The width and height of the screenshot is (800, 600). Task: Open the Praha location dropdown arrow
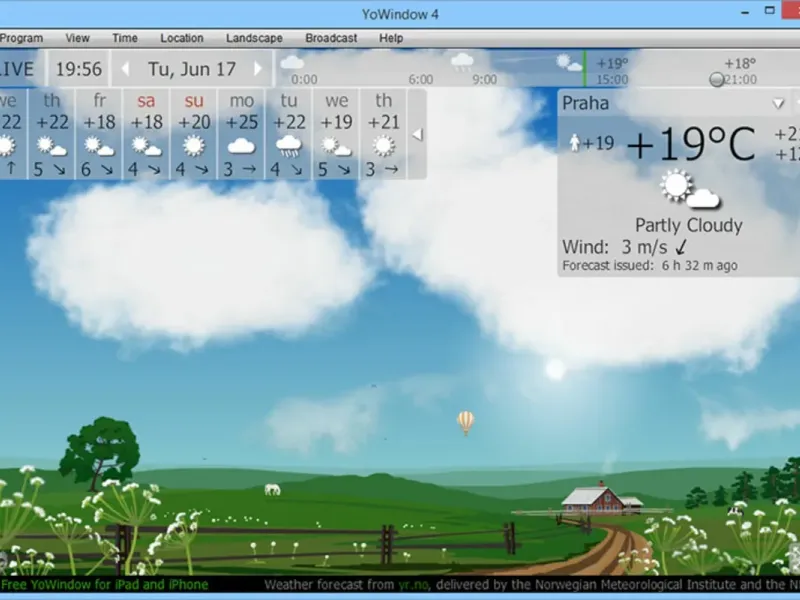[x=778, y=104]
